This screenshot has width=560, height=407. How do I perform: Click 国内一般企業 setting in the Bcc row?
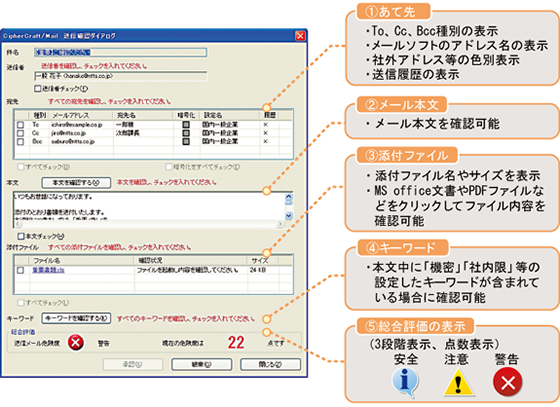point(220,141)
